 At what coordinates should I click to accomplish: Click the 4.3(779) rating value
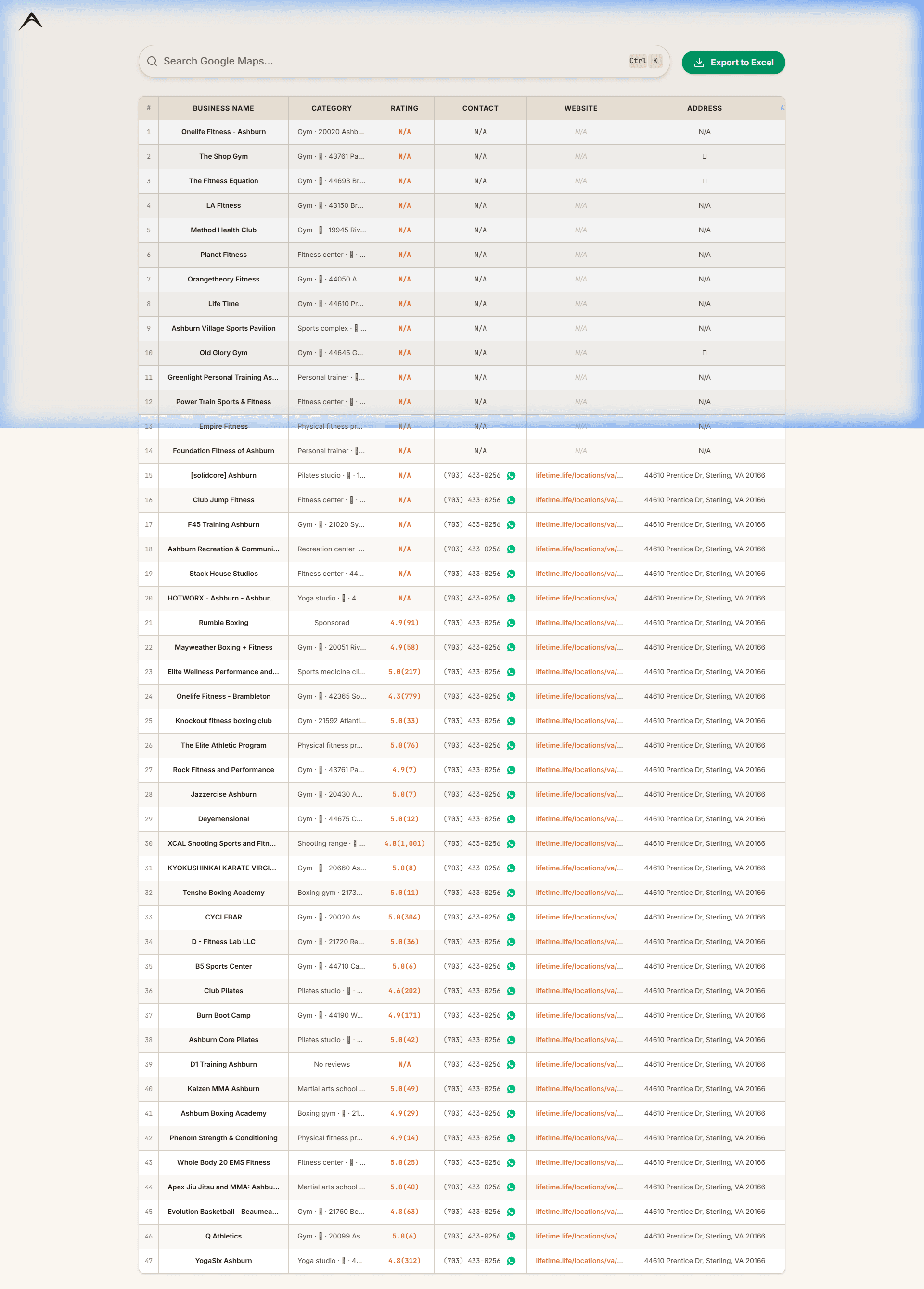(x=404, y=696)
